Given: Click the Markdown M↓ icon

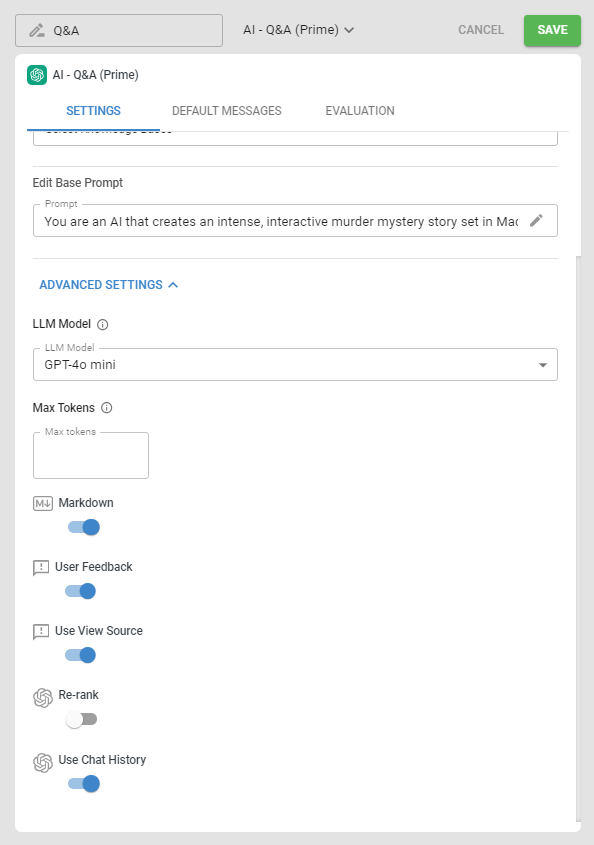Looking at the screenshot, I should [43, 503].
